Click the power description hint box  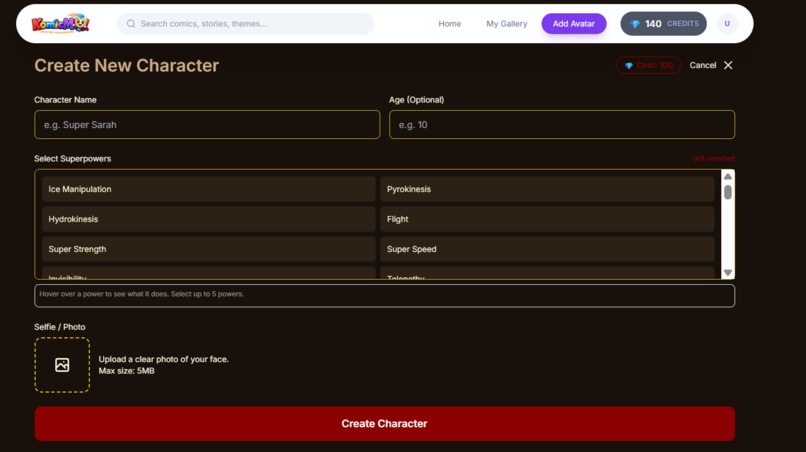pos(384,296)
